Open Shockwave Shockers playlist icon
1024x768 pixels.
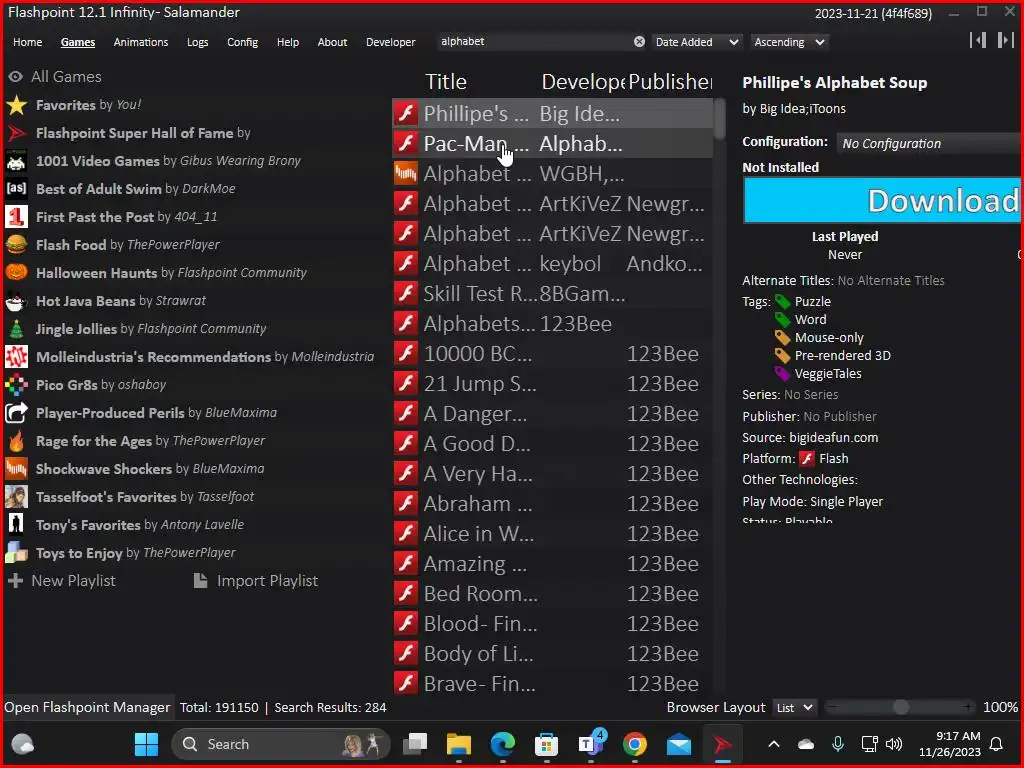16,469
